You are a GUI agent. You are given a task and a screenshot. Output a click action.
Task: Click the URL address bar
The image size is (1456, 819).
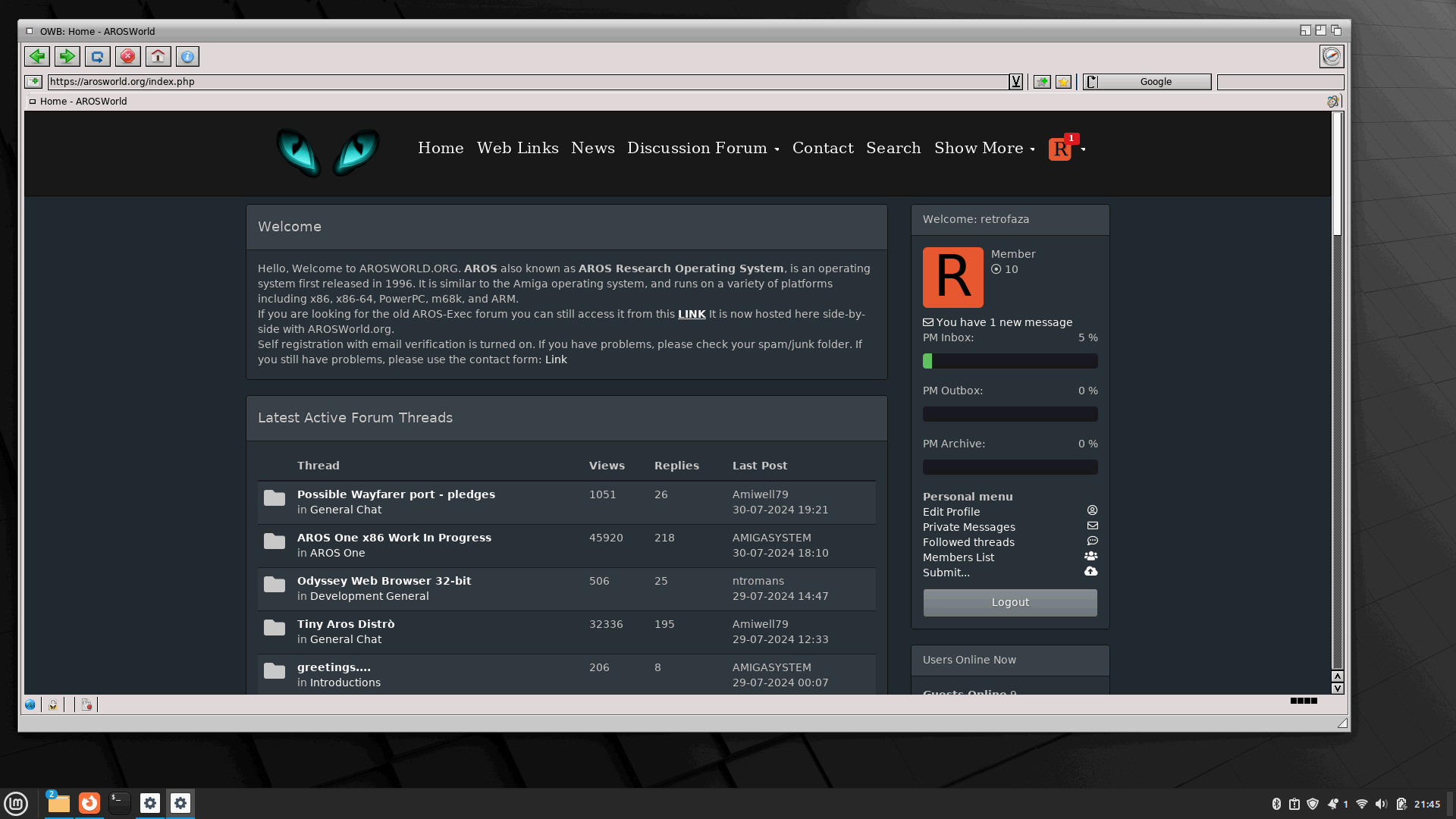click(x=528, y=82)
